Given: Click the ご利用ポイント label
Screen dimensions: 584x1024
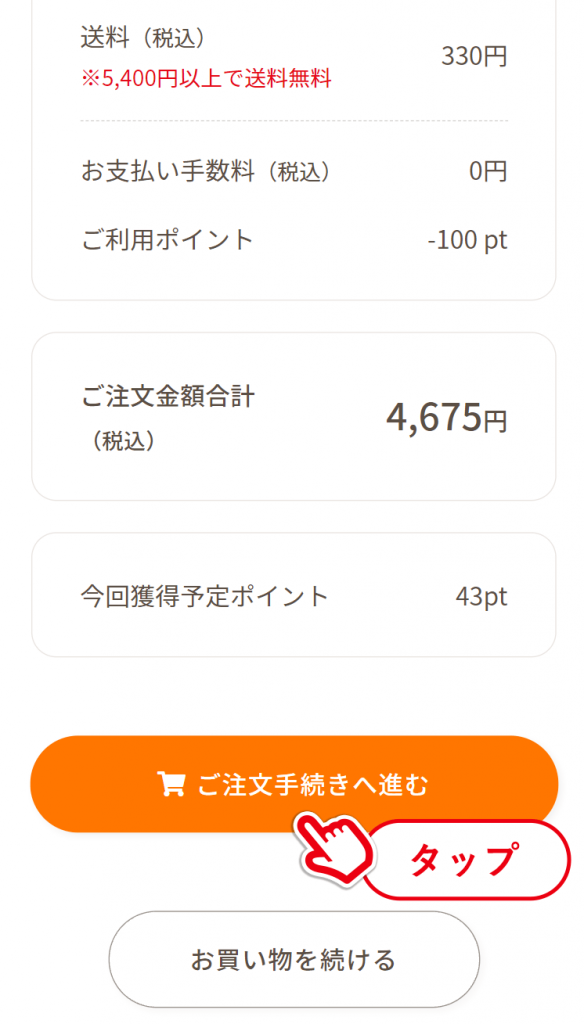Looking at the screenshot, I should 167,240.
